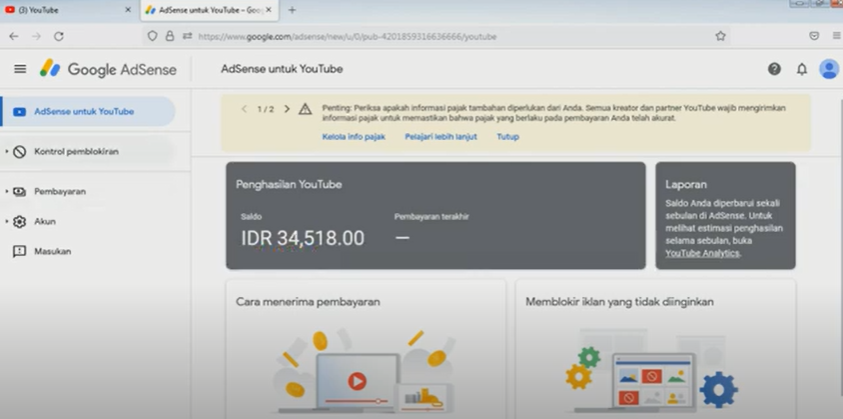Click the permissions icon beside the padlock
Image resolution: width=843 pixels, height=419 pixels.
click(187, 36)
